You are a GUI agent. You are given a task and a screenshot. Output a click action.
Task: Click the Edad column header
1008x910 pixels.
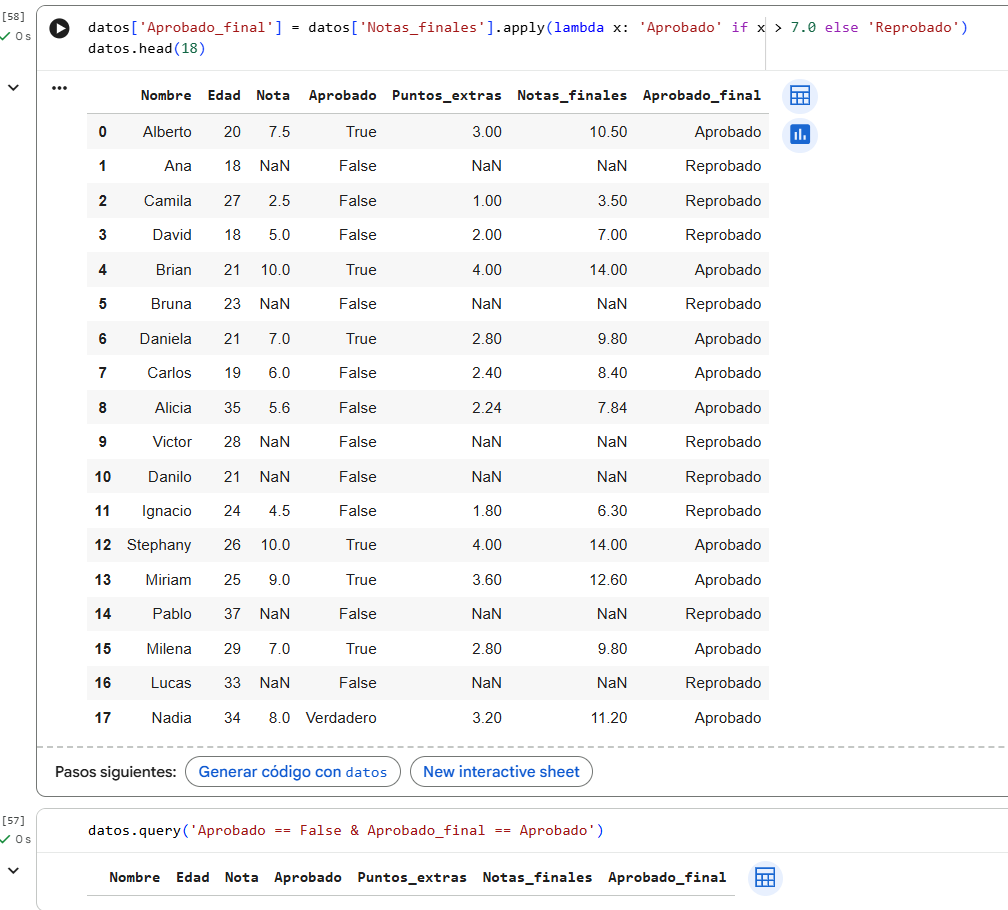tap(224, 96)
